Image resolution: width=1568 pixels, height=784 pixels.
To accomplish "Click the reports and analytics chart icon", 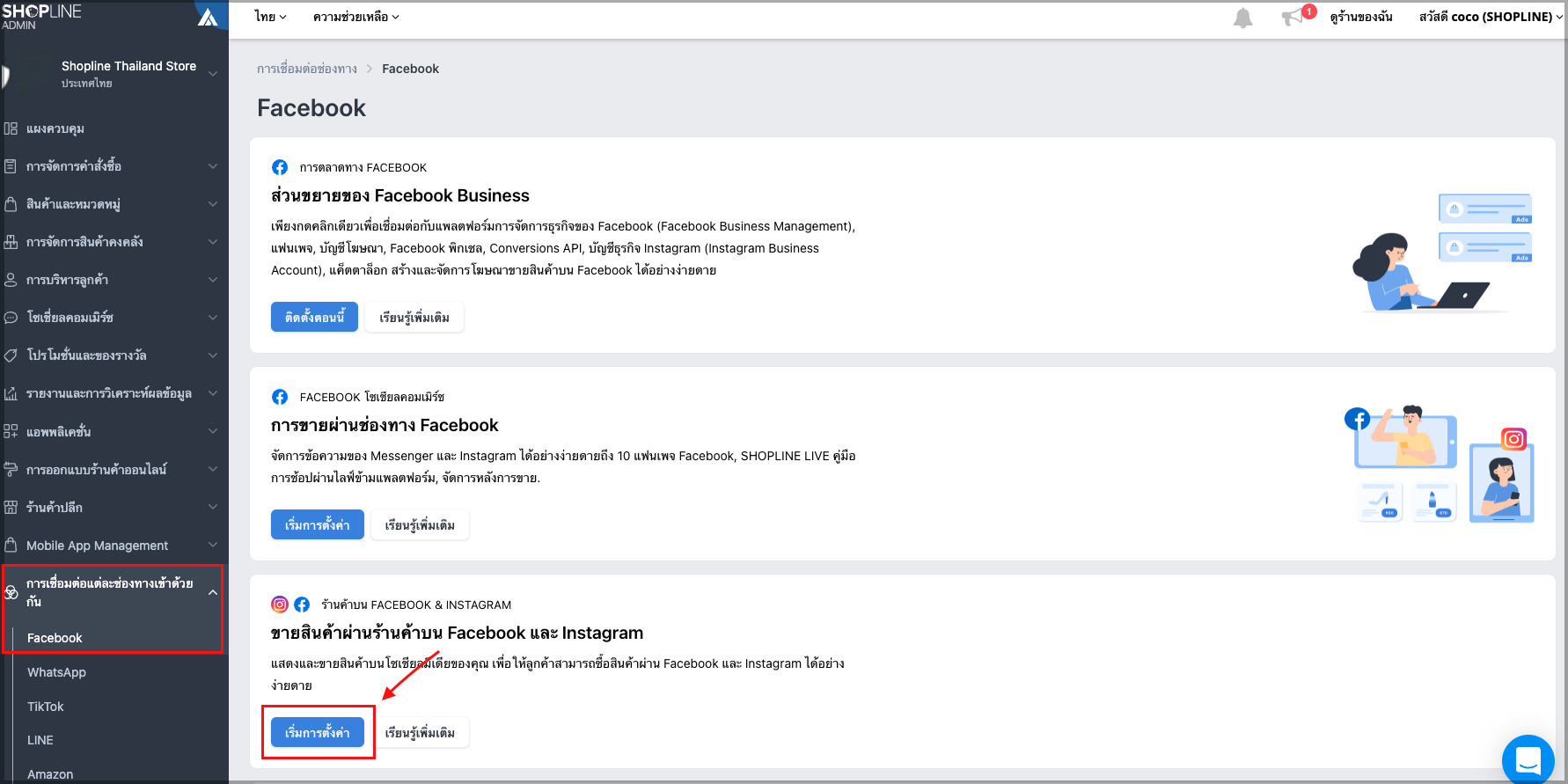I will pyautogui.click(x=11, y=393).
